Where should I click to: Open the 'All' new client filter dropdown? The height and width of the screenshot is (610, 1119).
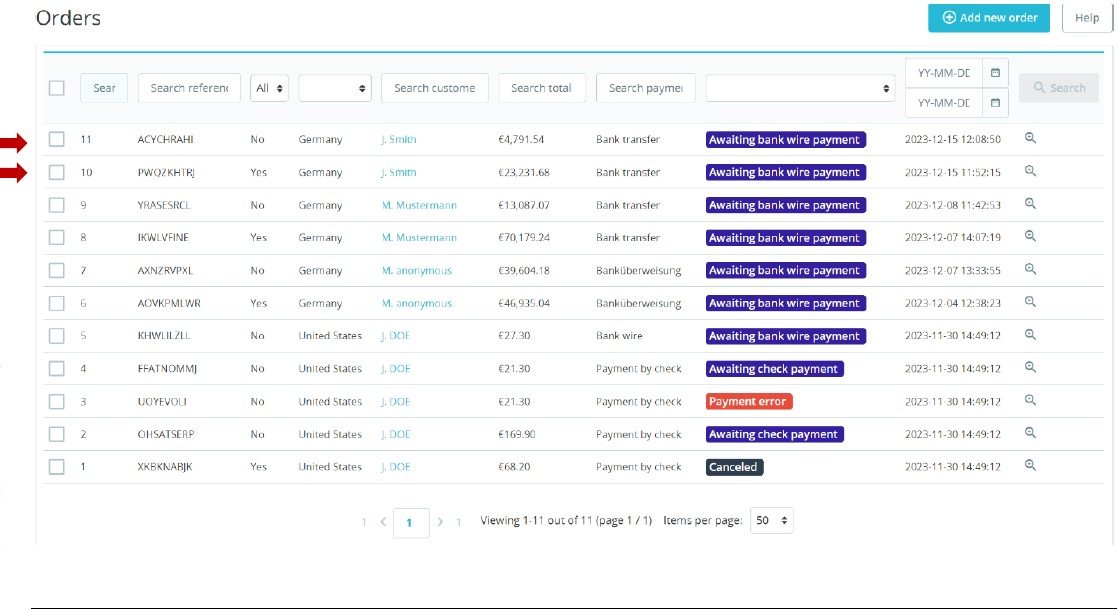pyautogui.click(x=270, y=88)
